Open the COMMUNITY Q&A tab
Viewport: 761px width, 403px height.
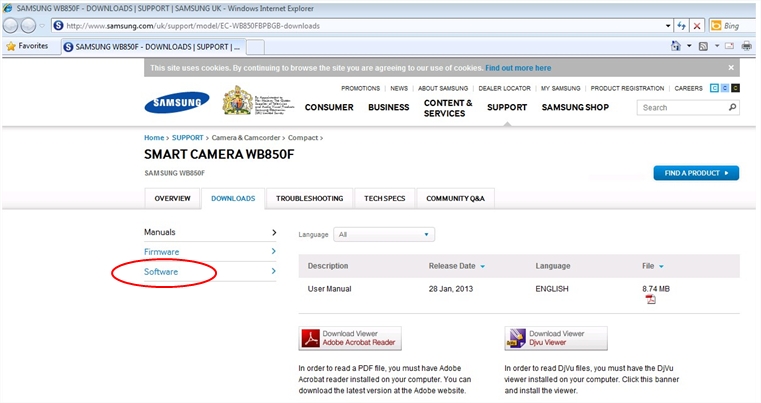(455, 198)
